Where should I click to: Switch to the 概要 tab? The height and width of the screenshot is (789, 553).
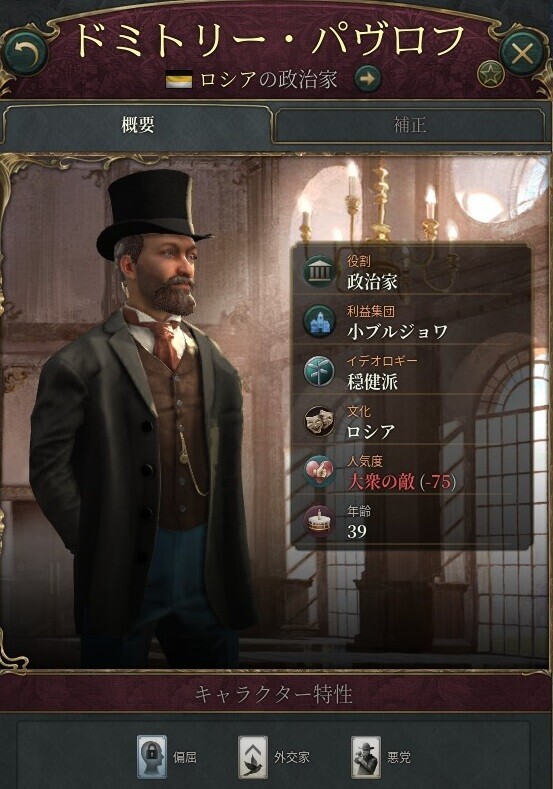(137, 124)
